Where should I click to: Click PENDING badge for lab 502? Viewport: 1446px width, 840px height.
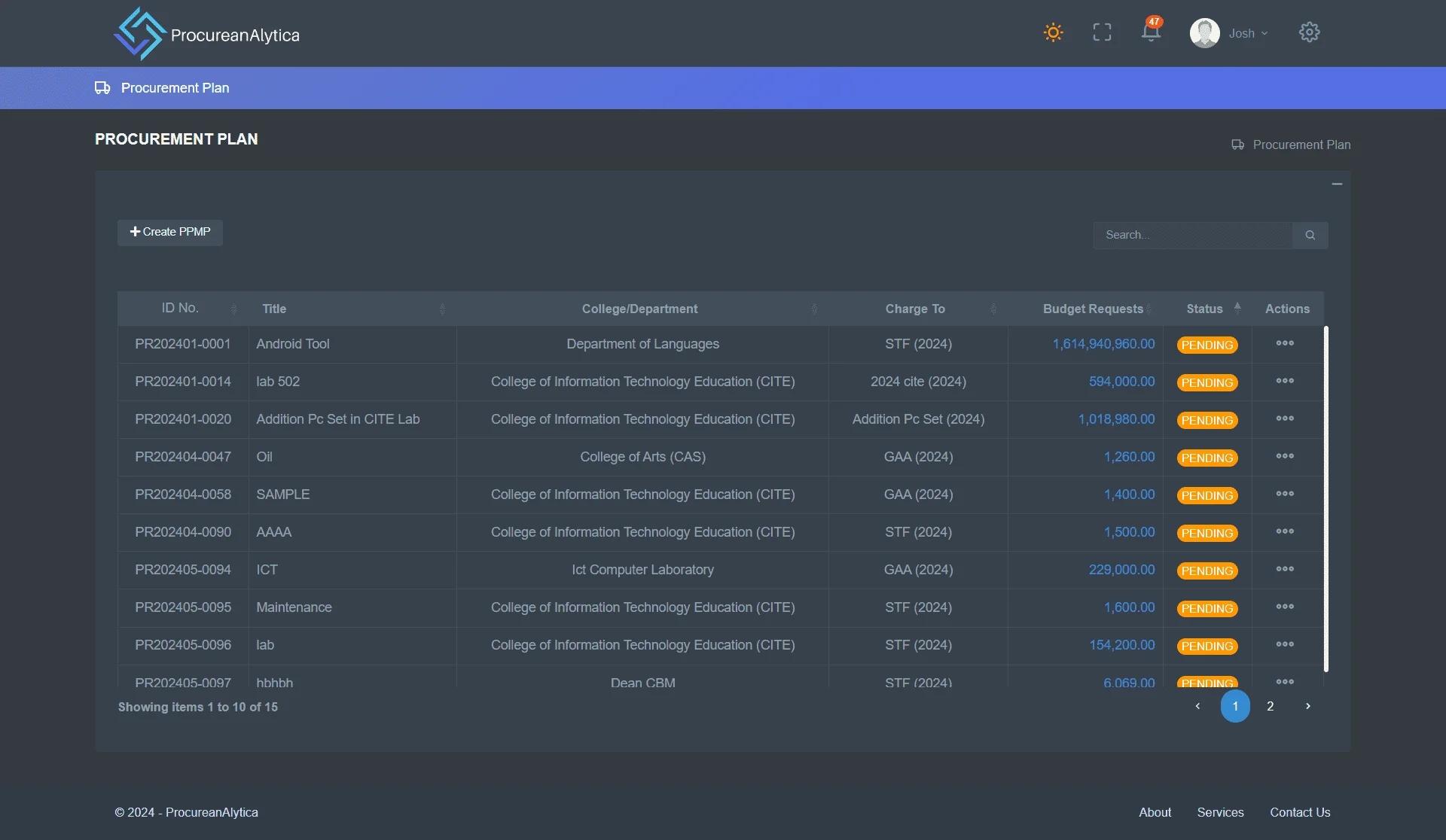[1207, 382]
